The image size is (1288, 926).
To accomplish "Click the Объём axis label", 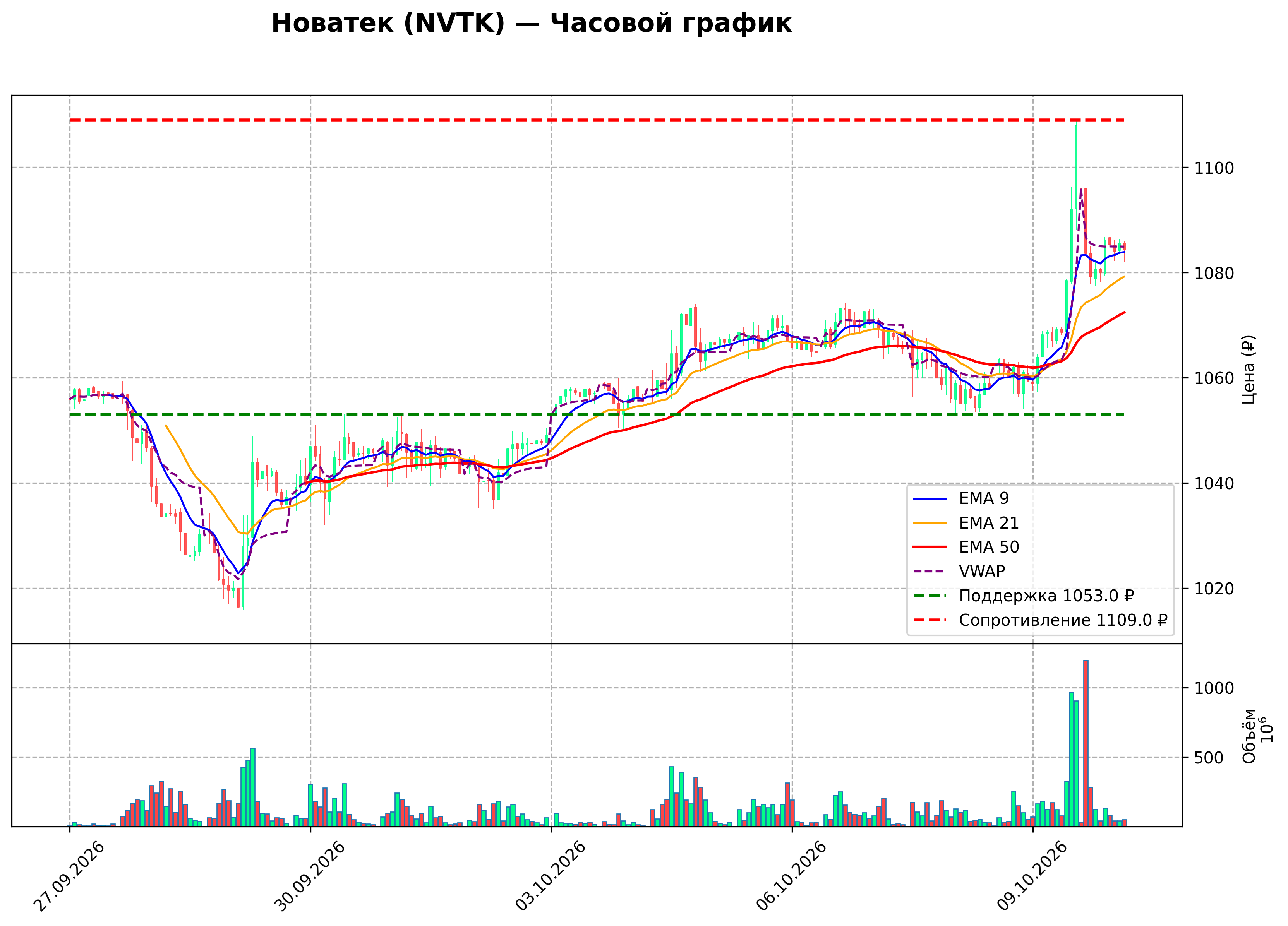I will (1249, 736).
